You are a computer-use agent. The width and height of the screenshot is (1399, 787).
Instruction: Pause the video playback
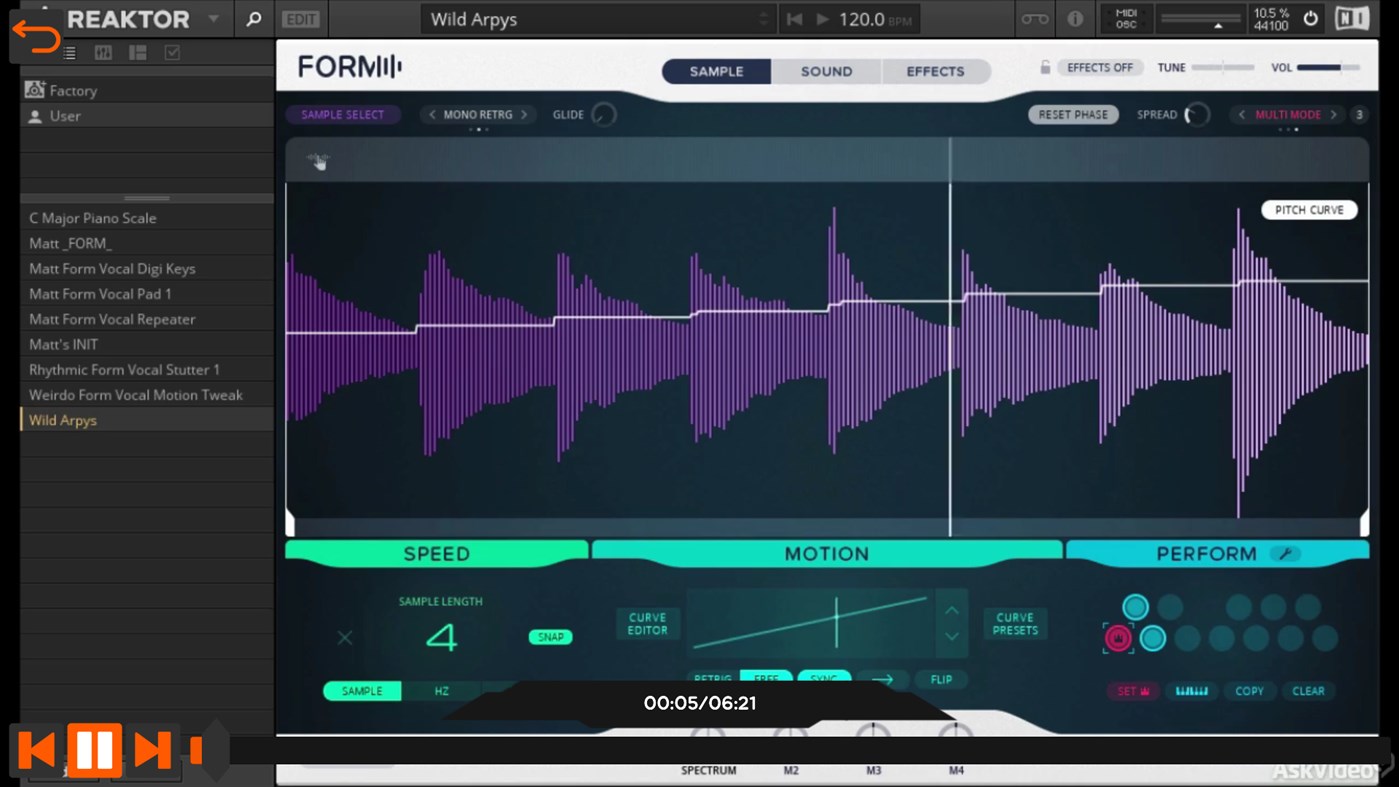[x=94, y=750]
